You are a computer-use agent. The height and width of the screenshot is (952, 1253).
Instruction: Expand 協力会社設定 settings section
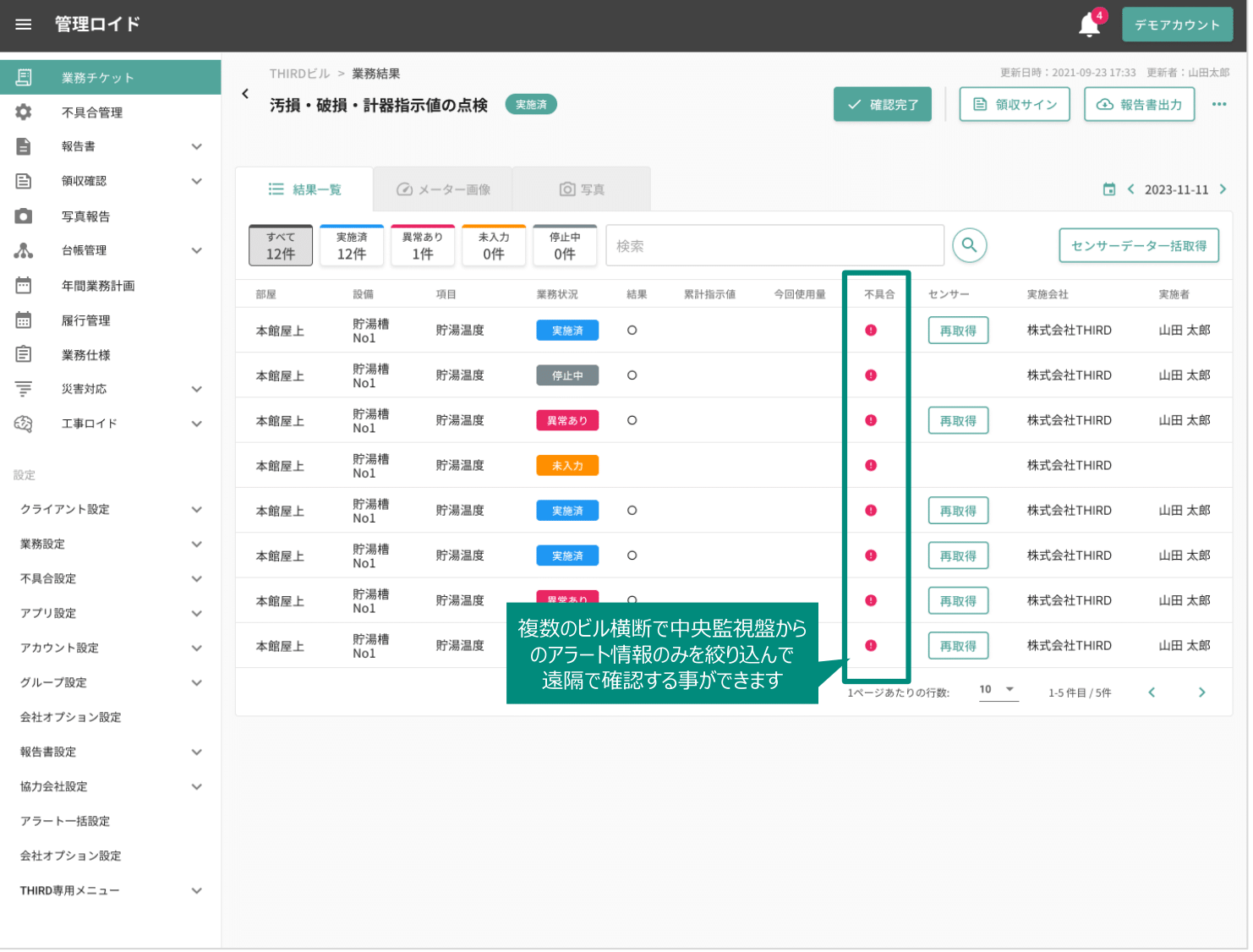click(x=197, y=786)
